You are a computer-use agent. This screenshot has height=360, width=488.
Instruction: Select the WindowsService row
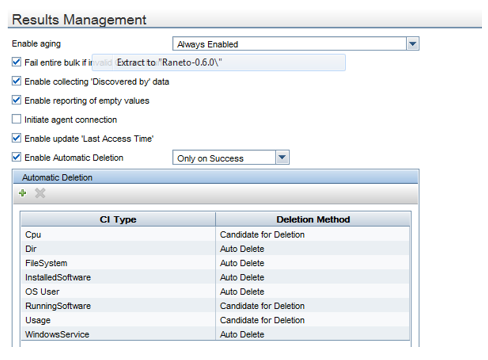(x=215, y=334)
